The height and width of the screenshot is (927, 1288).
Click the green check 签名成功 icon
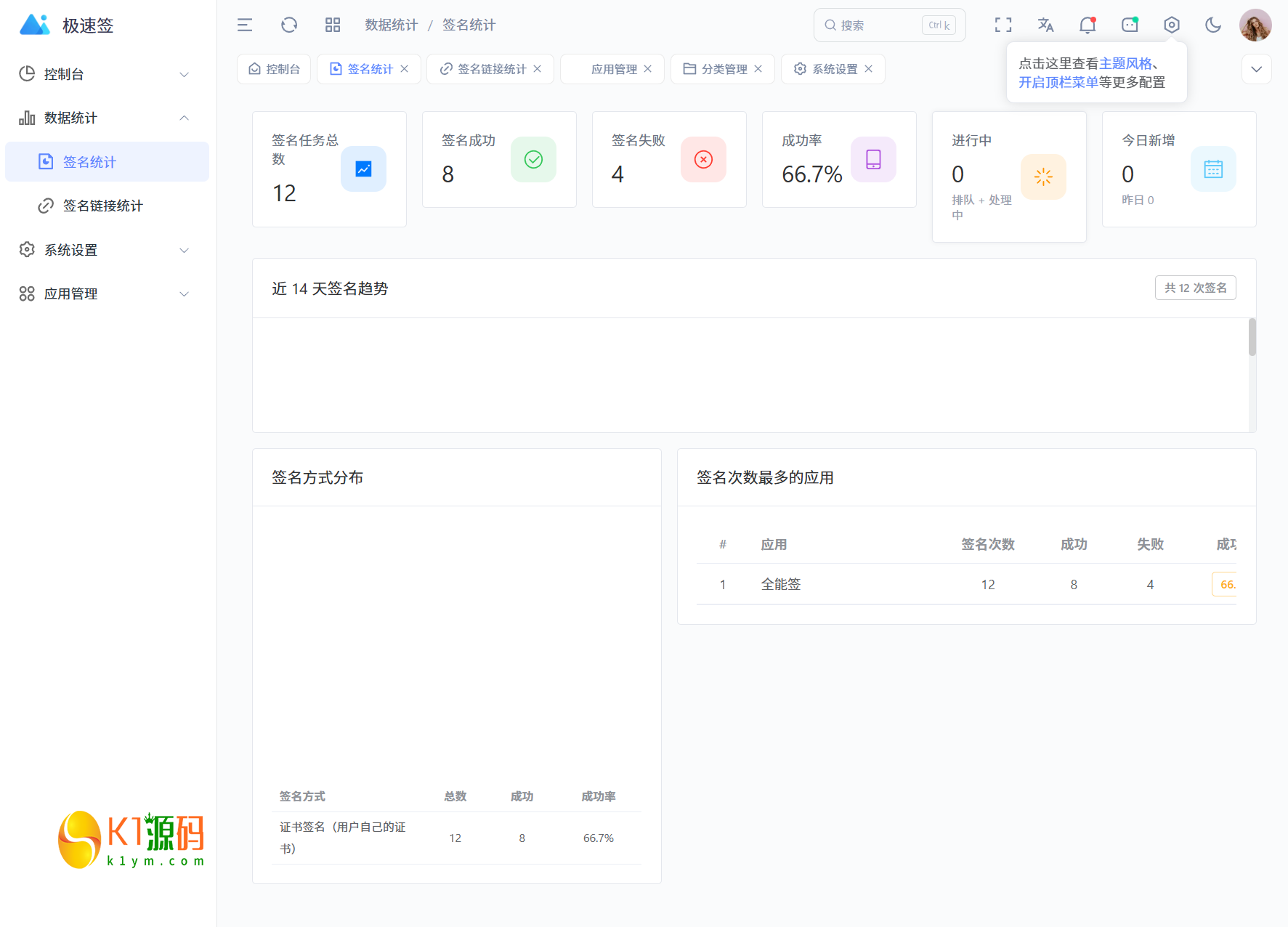tap(533, 160)
